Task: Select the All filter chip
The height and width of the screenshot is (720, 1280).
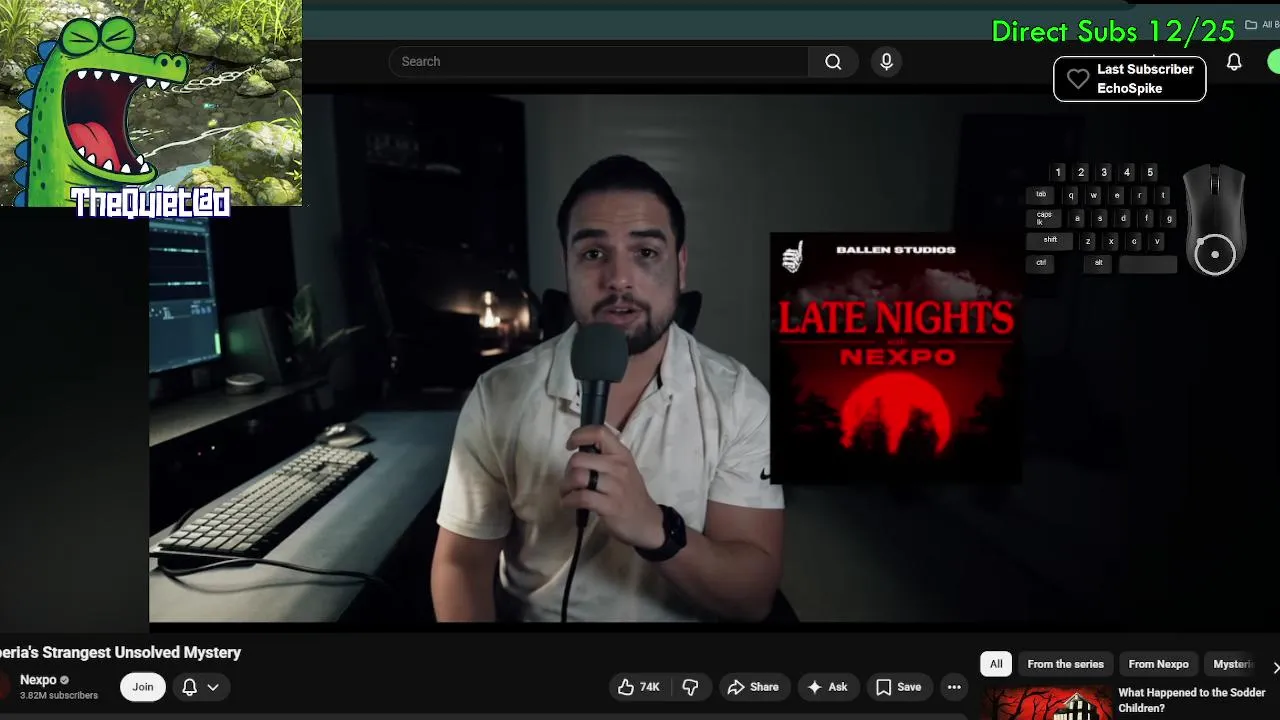Action: [996, 664]
